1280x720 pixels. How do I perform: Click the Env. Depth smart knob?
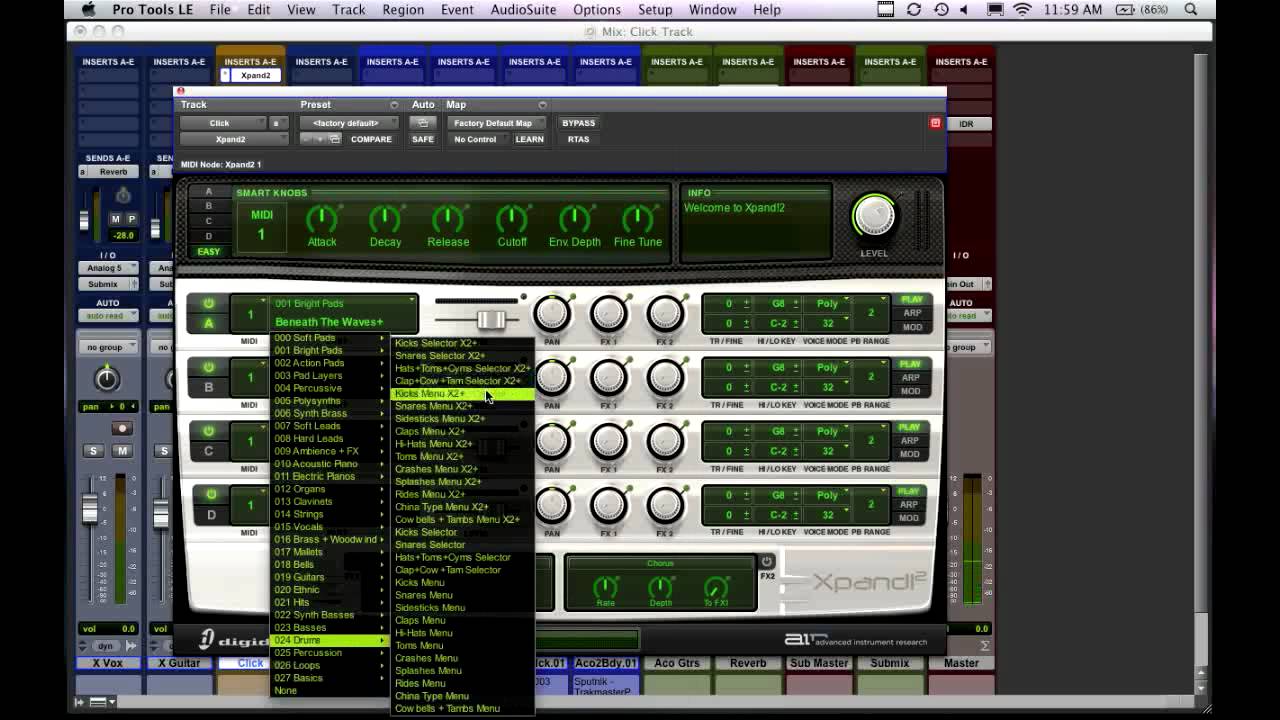point(575,219)
